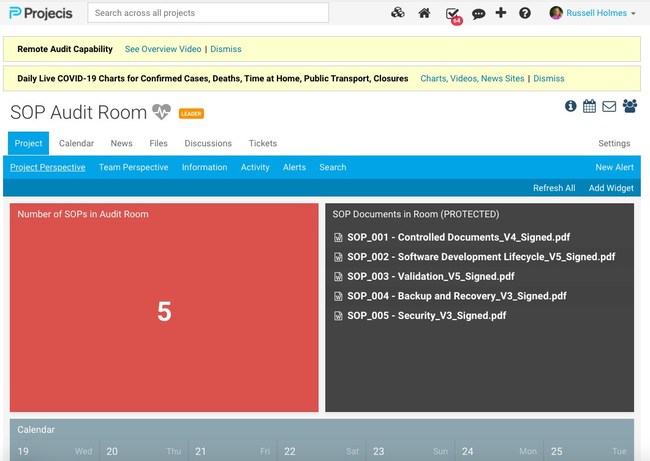
Task: Switch to the Tickets tab
Action: pyautogui.click(x=263, y=143)
